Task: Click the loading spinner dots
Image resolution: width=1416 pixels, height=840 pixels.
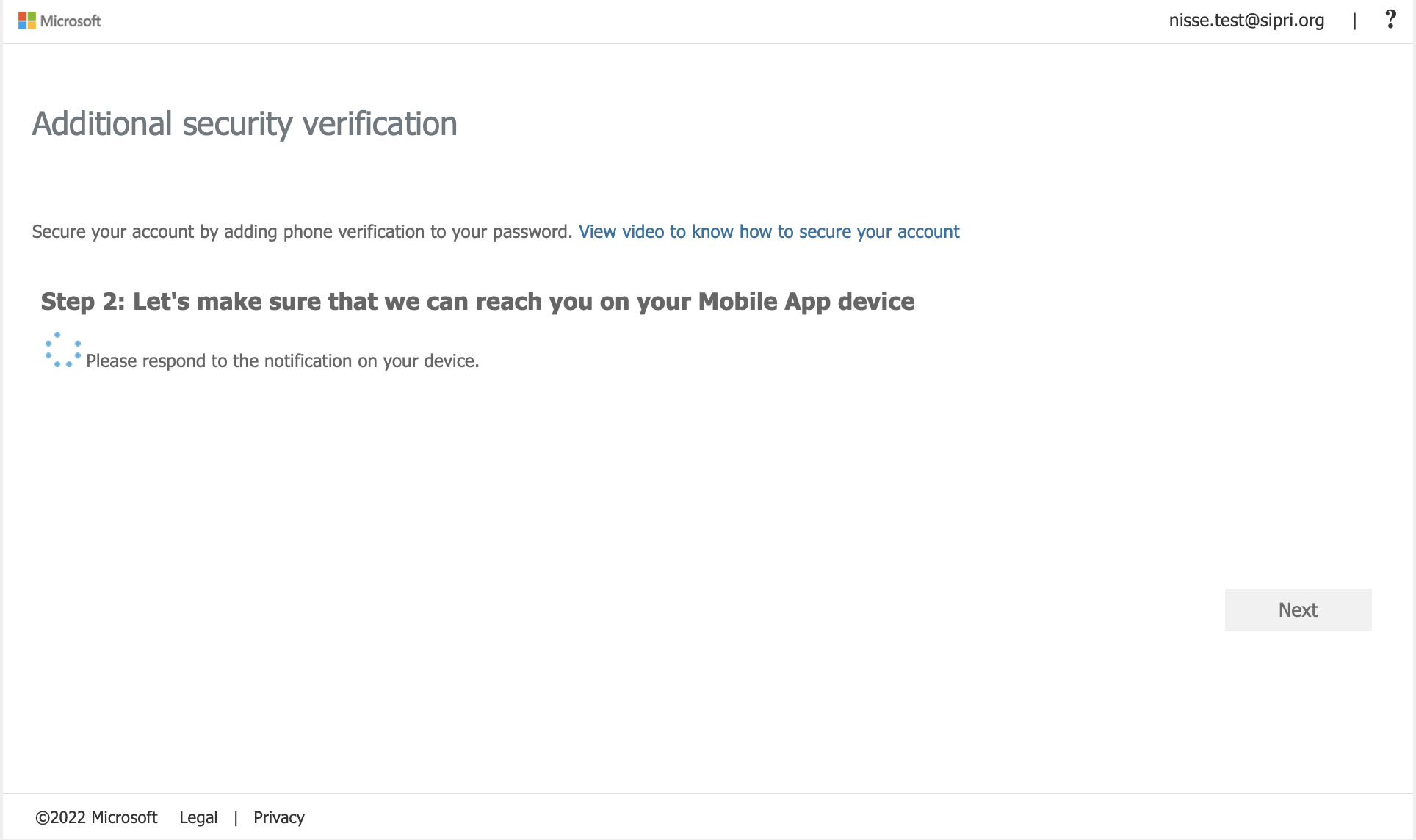Action: tap(62, 350)
